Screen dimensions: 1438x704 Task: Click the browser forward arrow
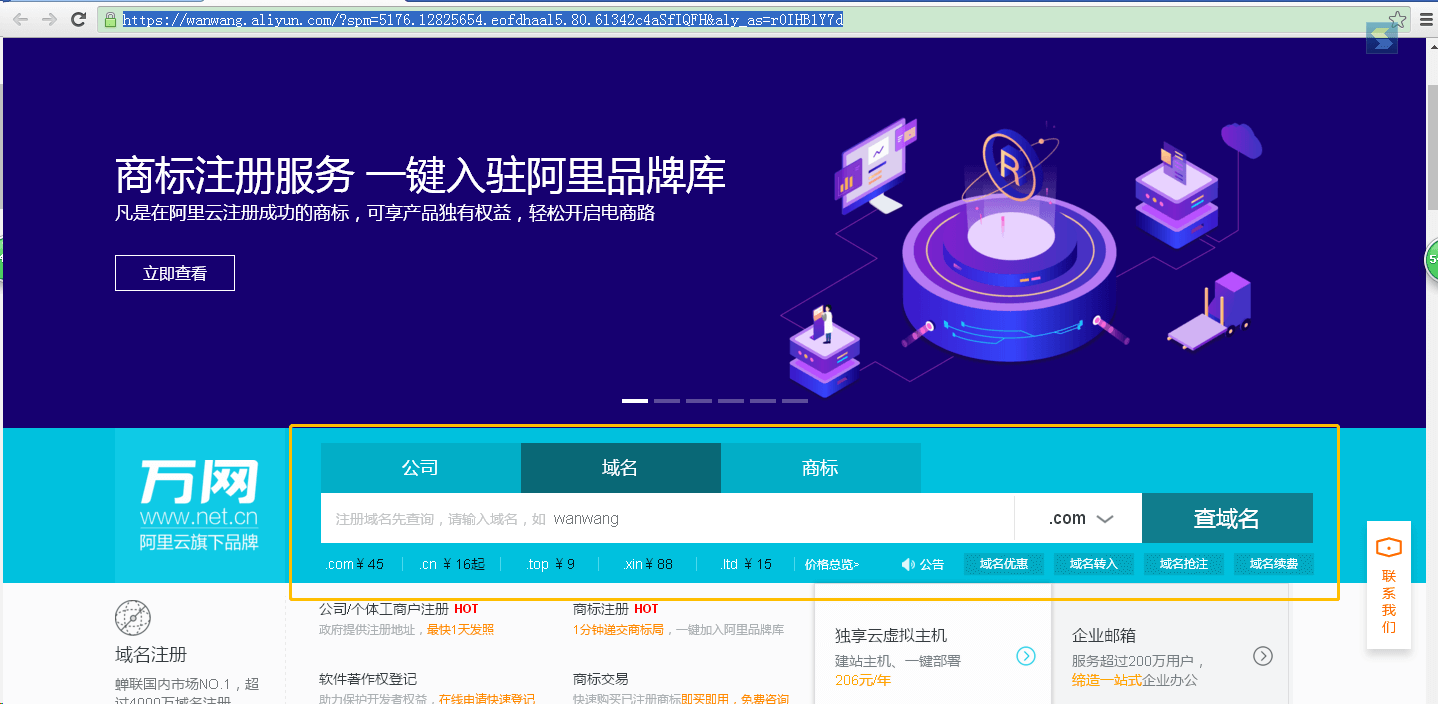click(x=50, y=20)
